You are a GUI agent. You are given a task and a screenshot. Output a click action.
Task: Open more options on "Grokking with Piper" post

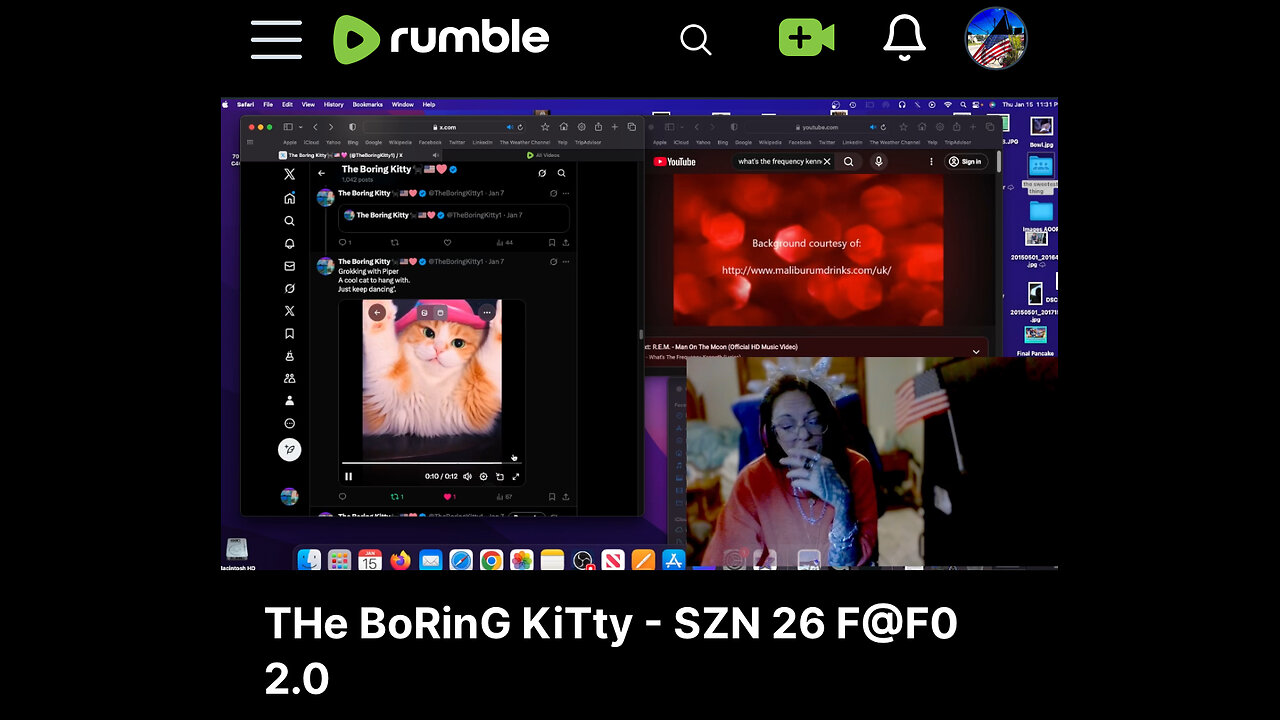(567, 262)
